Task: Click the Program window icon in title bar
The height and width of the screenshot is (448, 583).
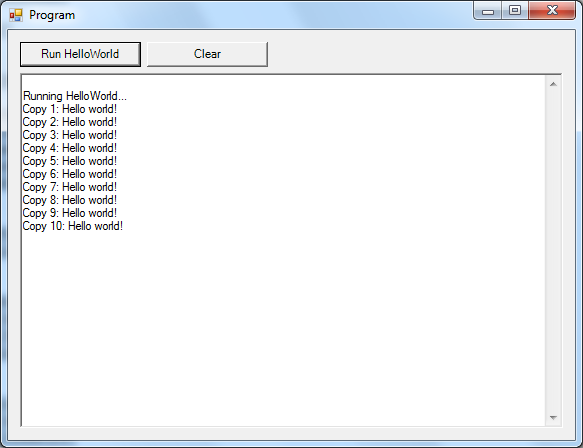Action: pyautogui.click(x=16, y=15)
